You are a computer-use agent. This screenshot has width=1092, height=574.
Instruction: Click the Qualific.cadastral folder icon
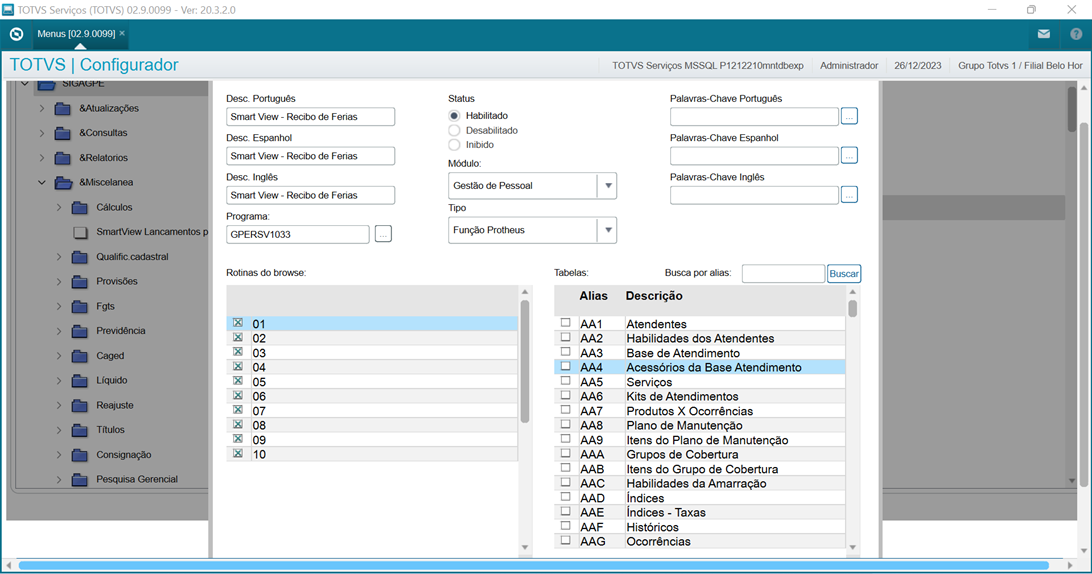tap(80, 257)
